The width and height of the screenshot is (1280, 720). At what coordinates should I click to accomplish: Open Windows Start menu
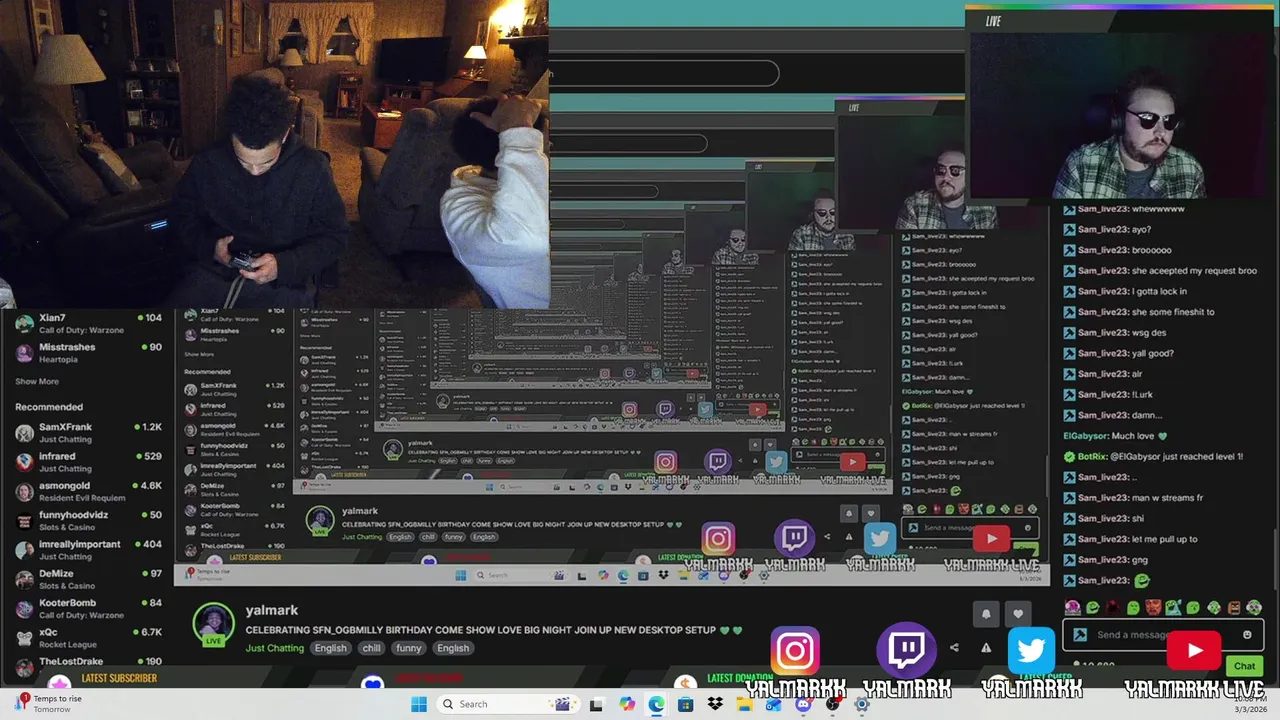pyautogui.click(x=420, y=704)
